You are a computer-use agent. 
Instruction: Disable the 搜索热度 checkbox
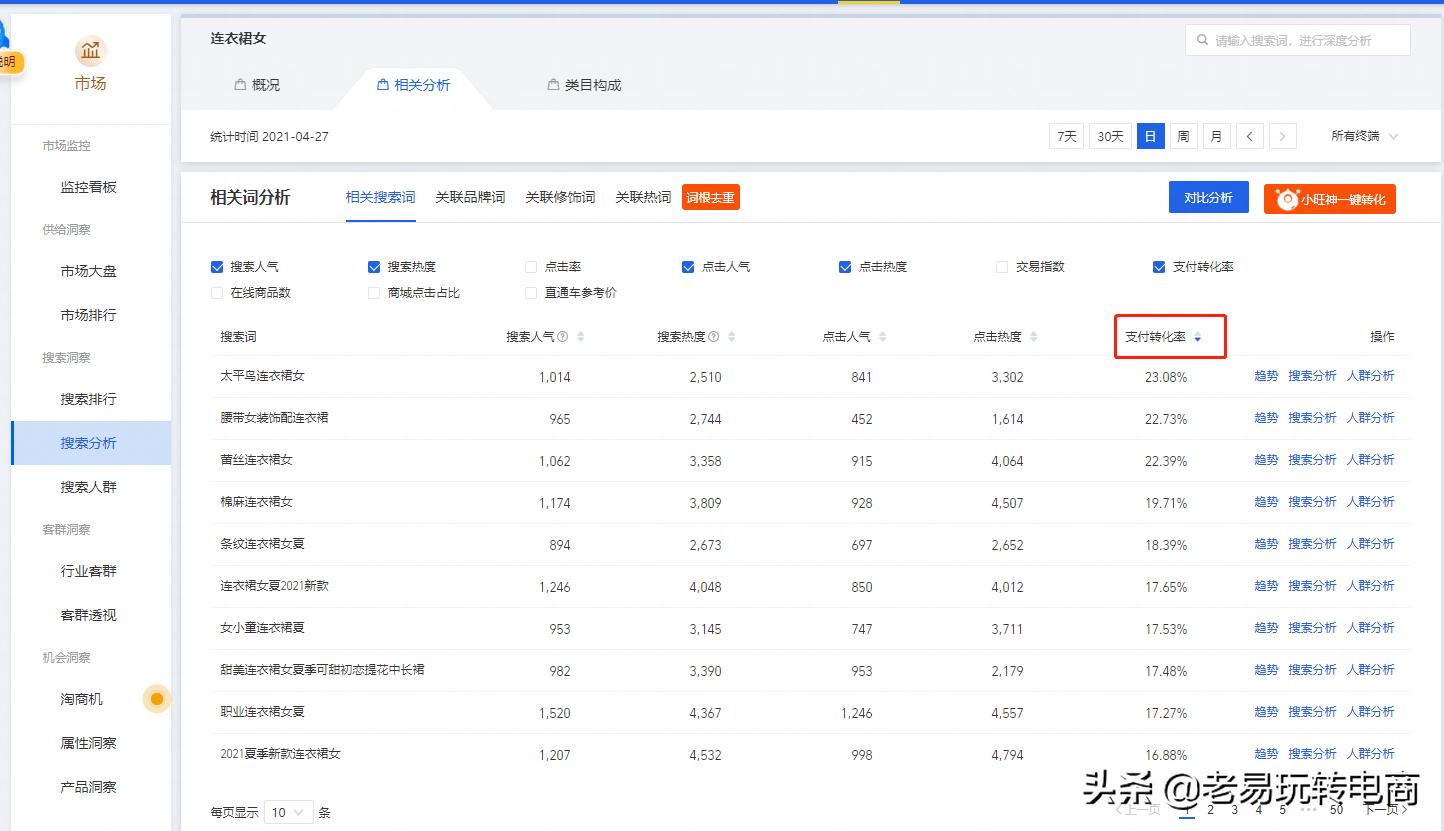tap(372, 266)
